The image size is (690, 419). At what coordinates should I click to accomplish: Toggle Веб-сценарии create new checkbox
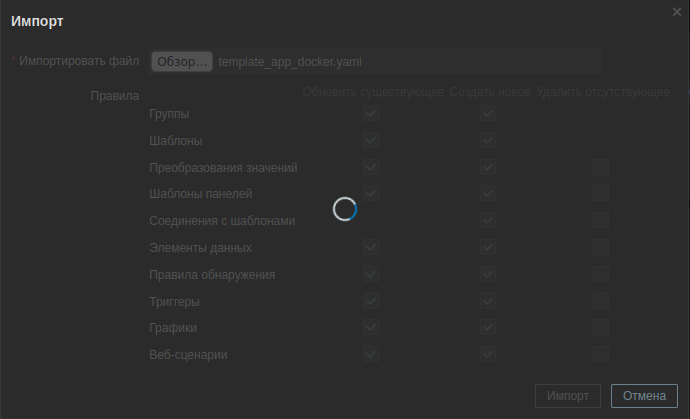(x=488, y=354)
